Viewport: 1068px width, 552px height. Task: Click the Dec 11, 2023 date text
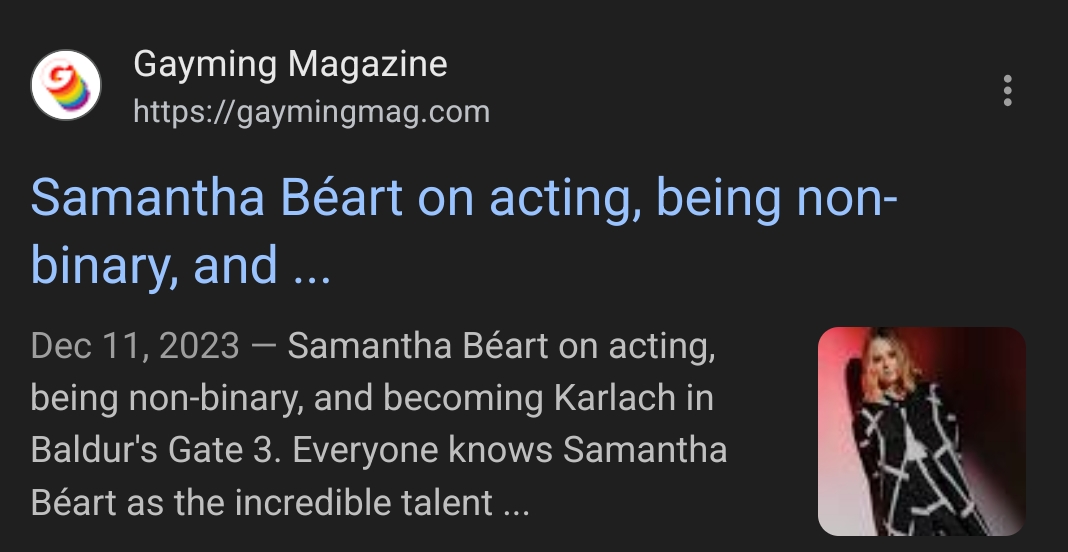pos(135,347)
